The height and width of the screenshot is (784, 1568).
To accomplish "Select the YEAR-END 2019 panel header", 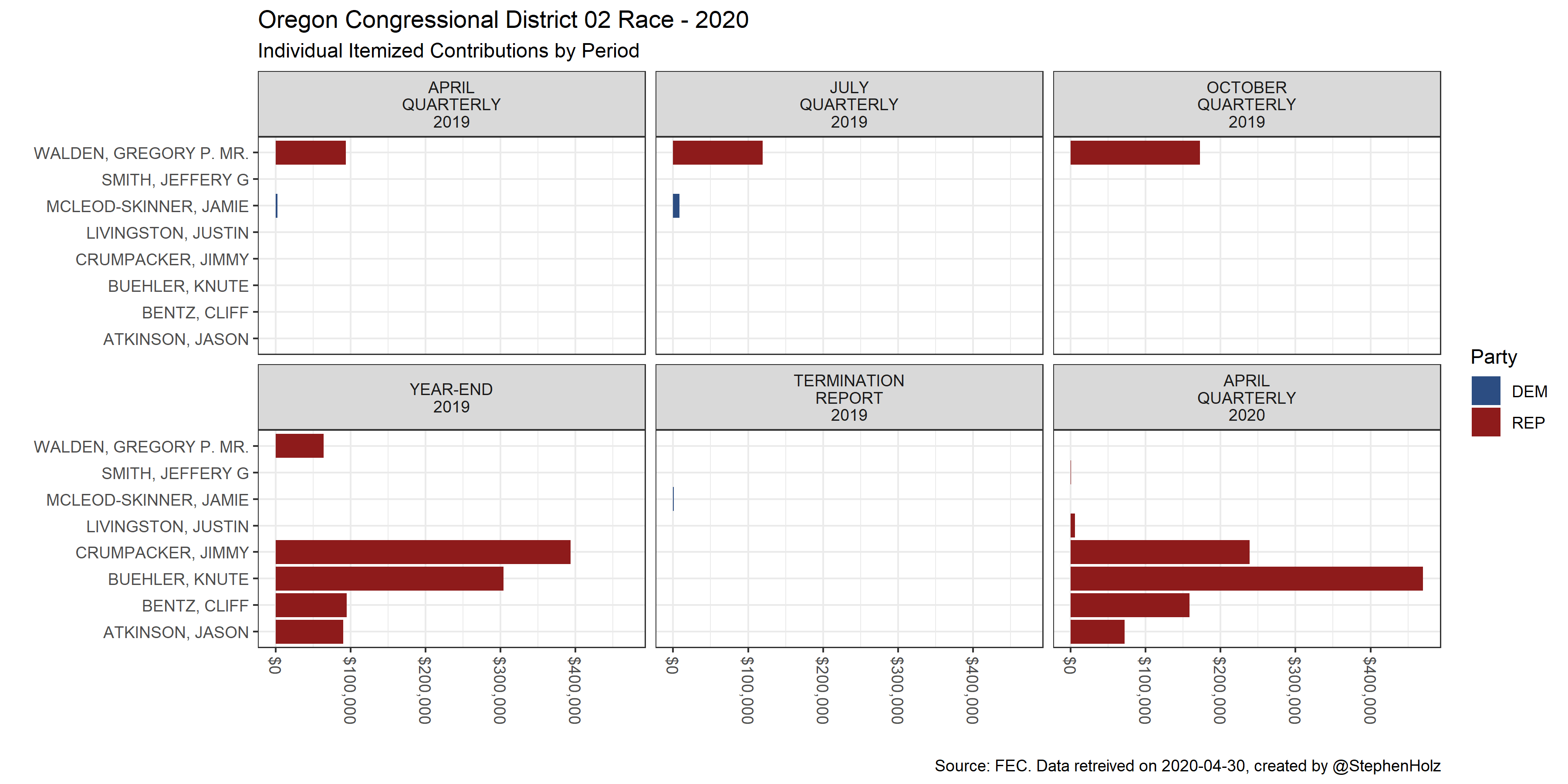I will tap(451, 398).
